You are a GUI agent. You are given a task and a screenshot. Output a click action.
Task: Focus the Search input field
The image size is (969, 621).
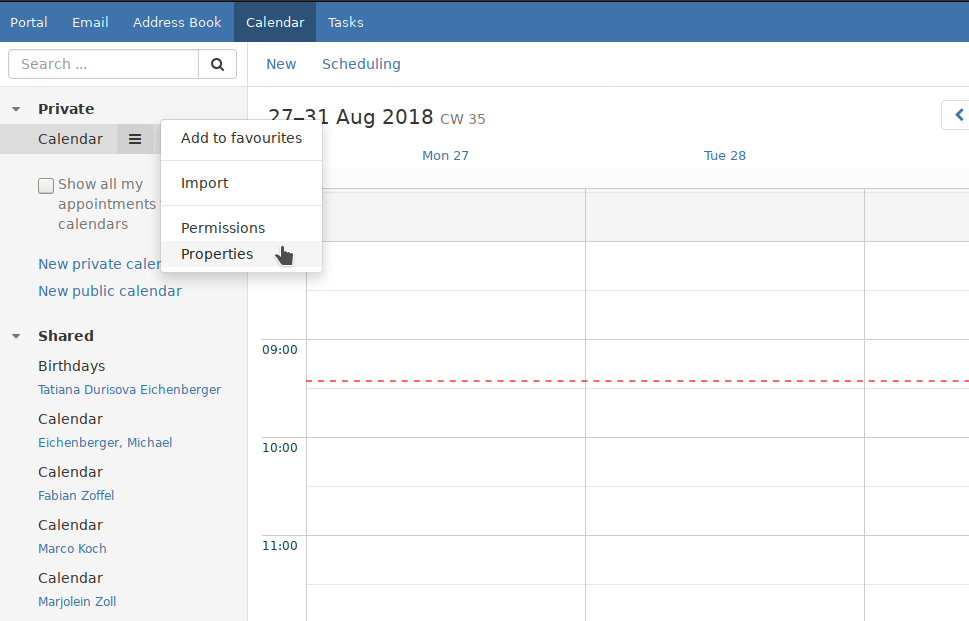(x=104, y=64)
